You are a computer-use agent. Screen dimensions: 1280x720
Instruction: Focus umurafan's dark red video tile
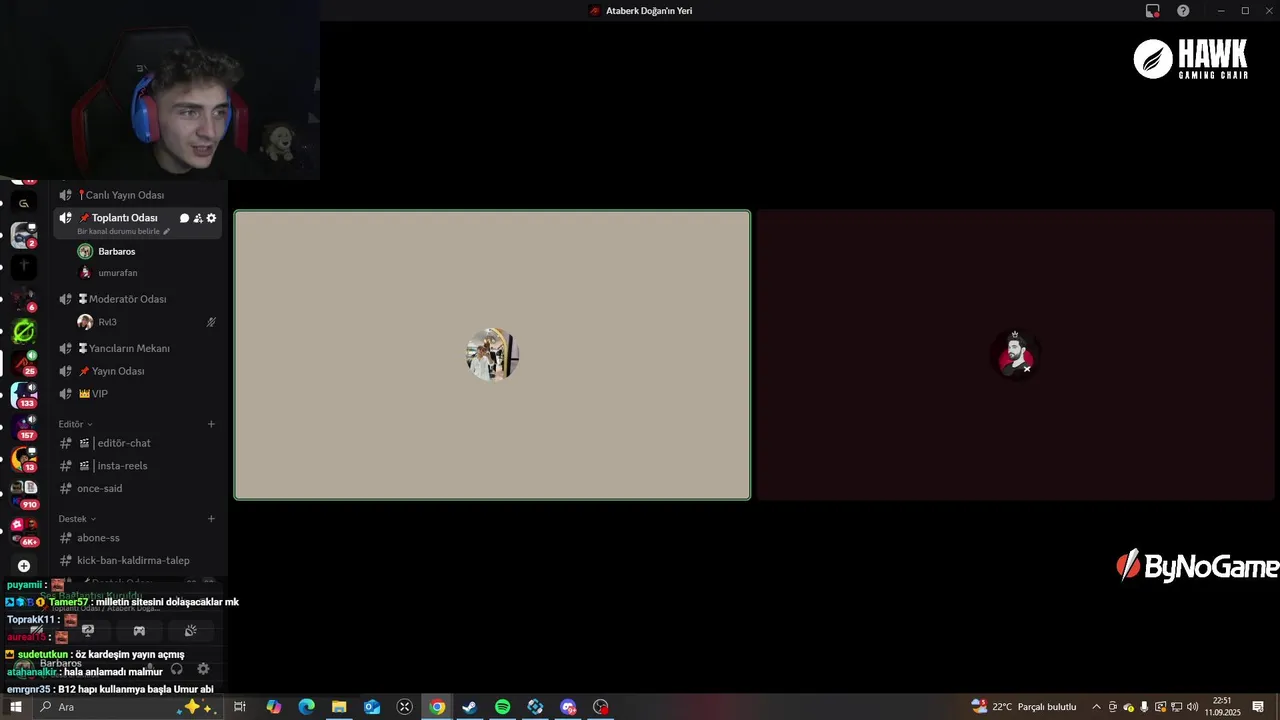(1015, 355)
